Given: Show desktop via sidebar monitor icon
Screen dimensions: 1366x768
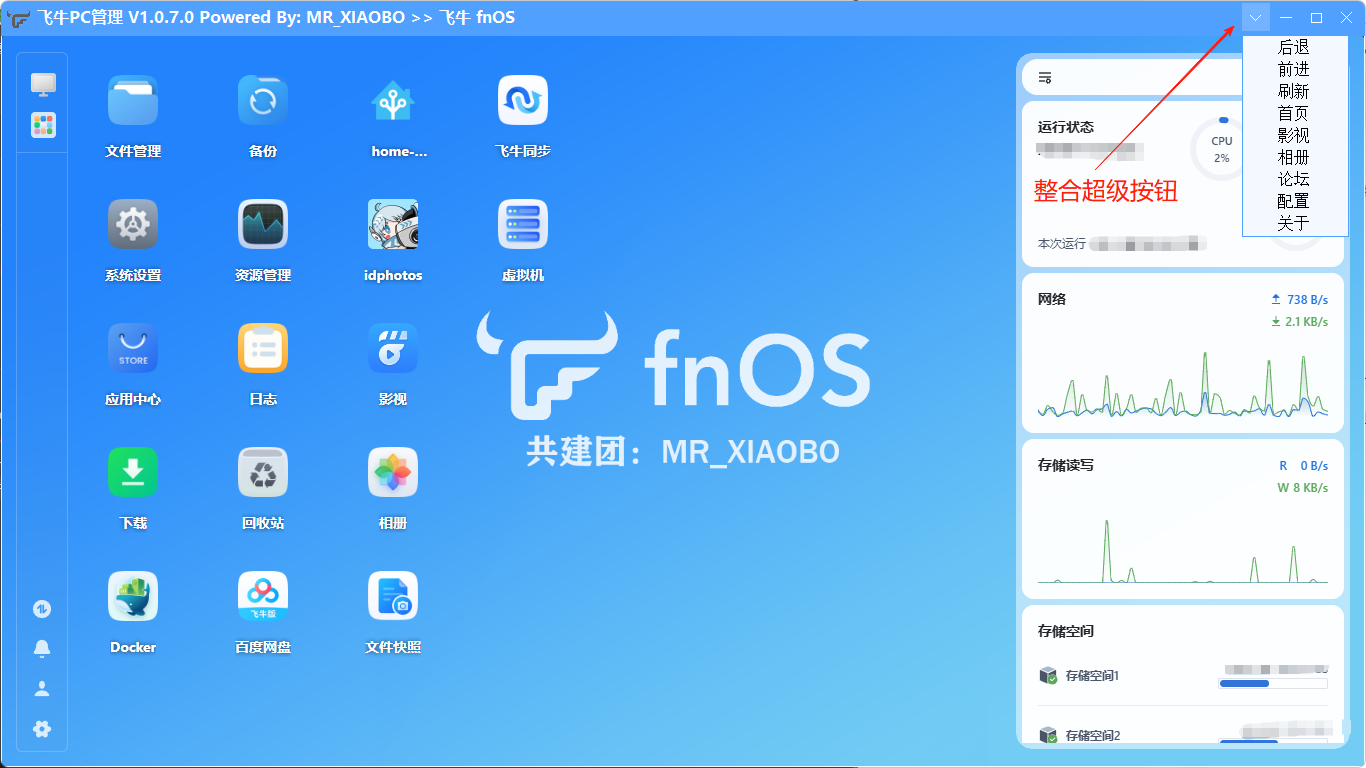Looking at the screenshot, I should [x=43, y=84].
